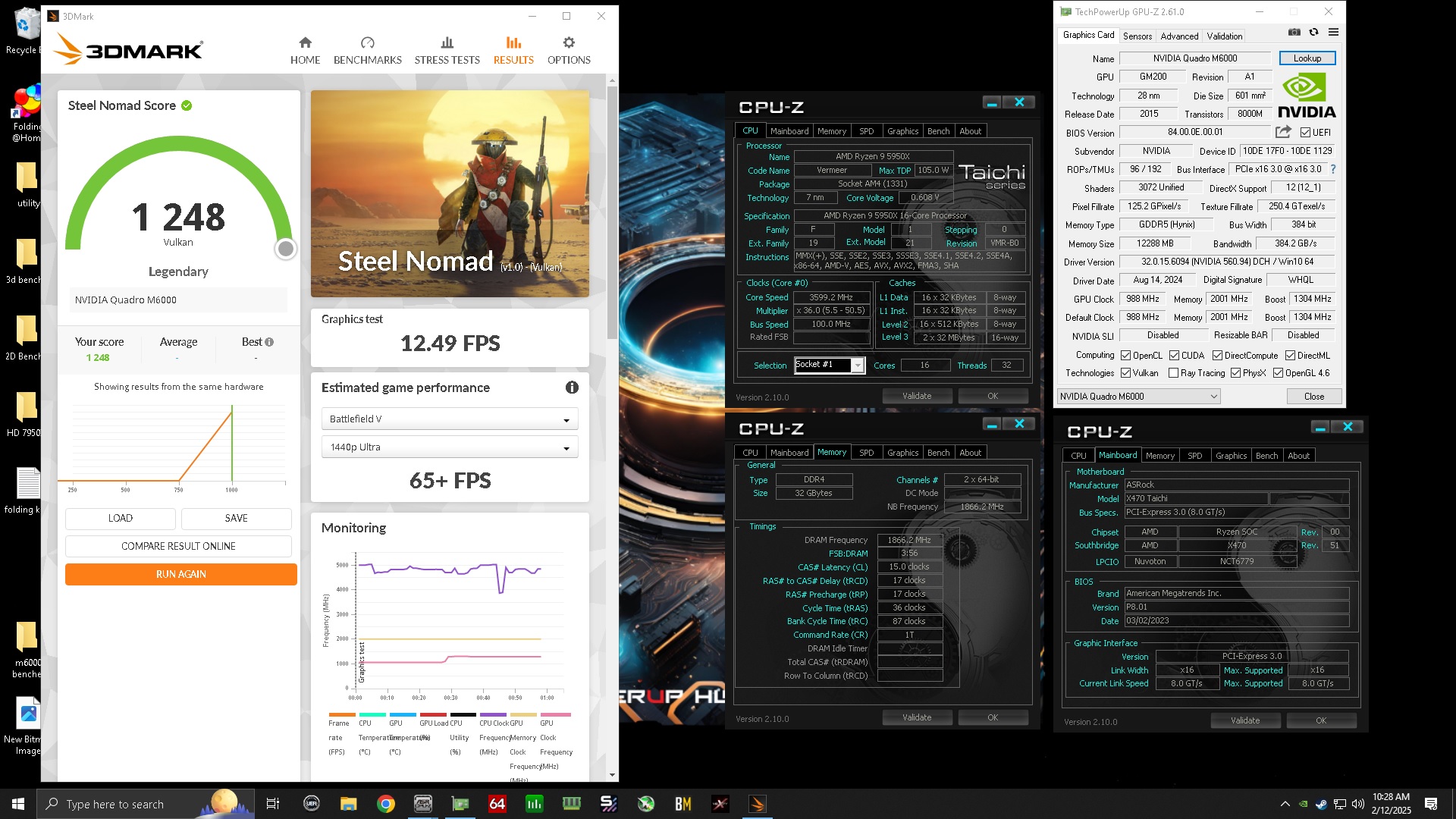This screenshot has height=819, width=1456.
Task: Toggle the DirectCompute checkbox in GPU-Z
Action: tap(1217, 355)
